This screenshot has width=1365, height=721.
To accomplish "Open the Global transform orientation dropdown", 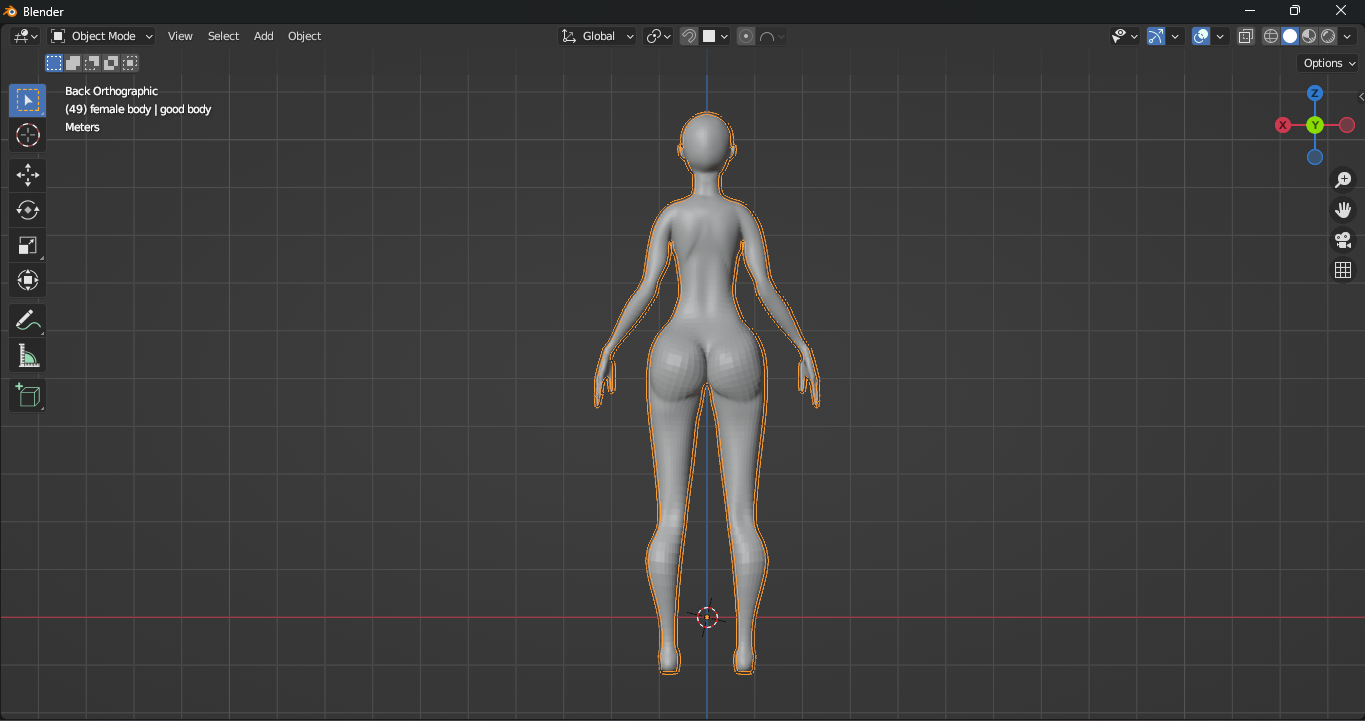I will coord(597,36).
